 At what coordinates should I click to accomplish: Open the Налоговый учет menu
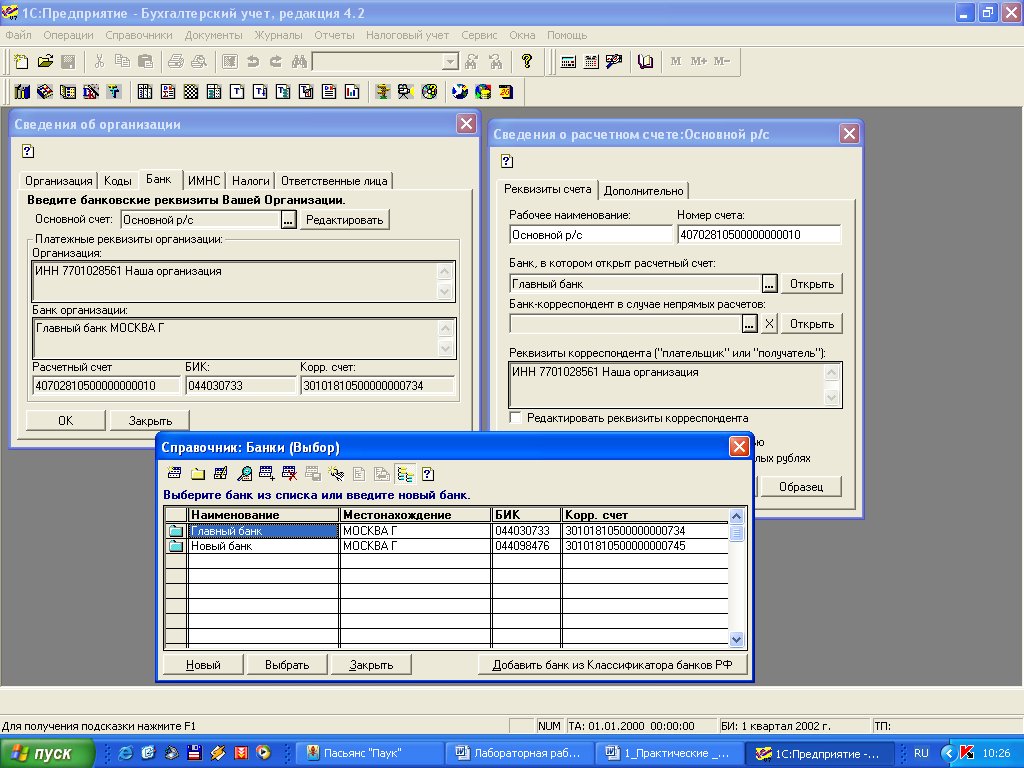click(x=407, y=35)
